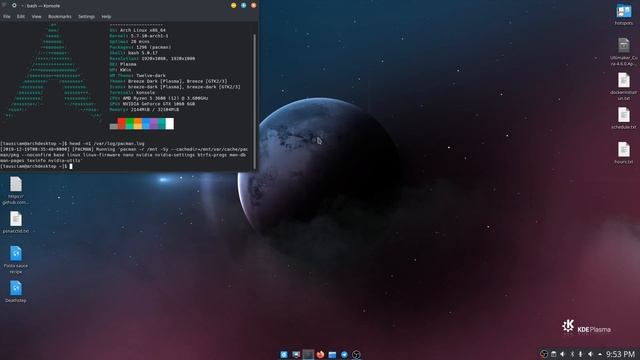Select the text file icon below the github link
Image resolution: width=640 pixels, height=360 pixels.
coord(16,222)
